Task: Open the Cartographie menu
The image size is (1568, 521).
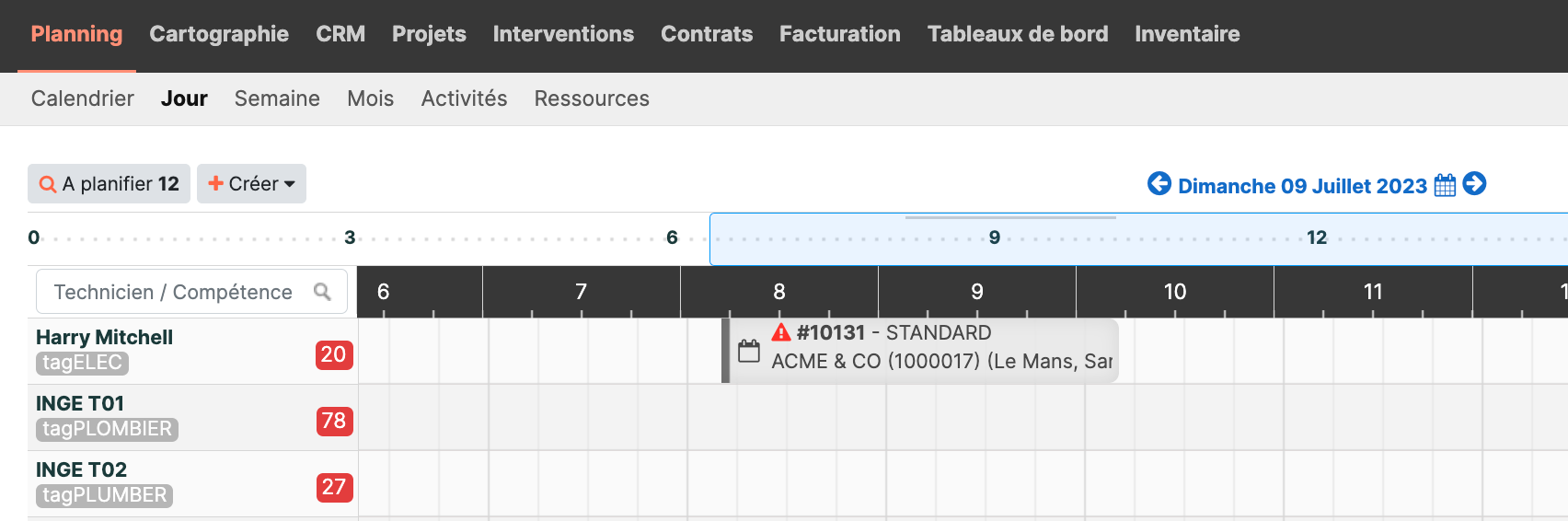Action: pos(219,34)
